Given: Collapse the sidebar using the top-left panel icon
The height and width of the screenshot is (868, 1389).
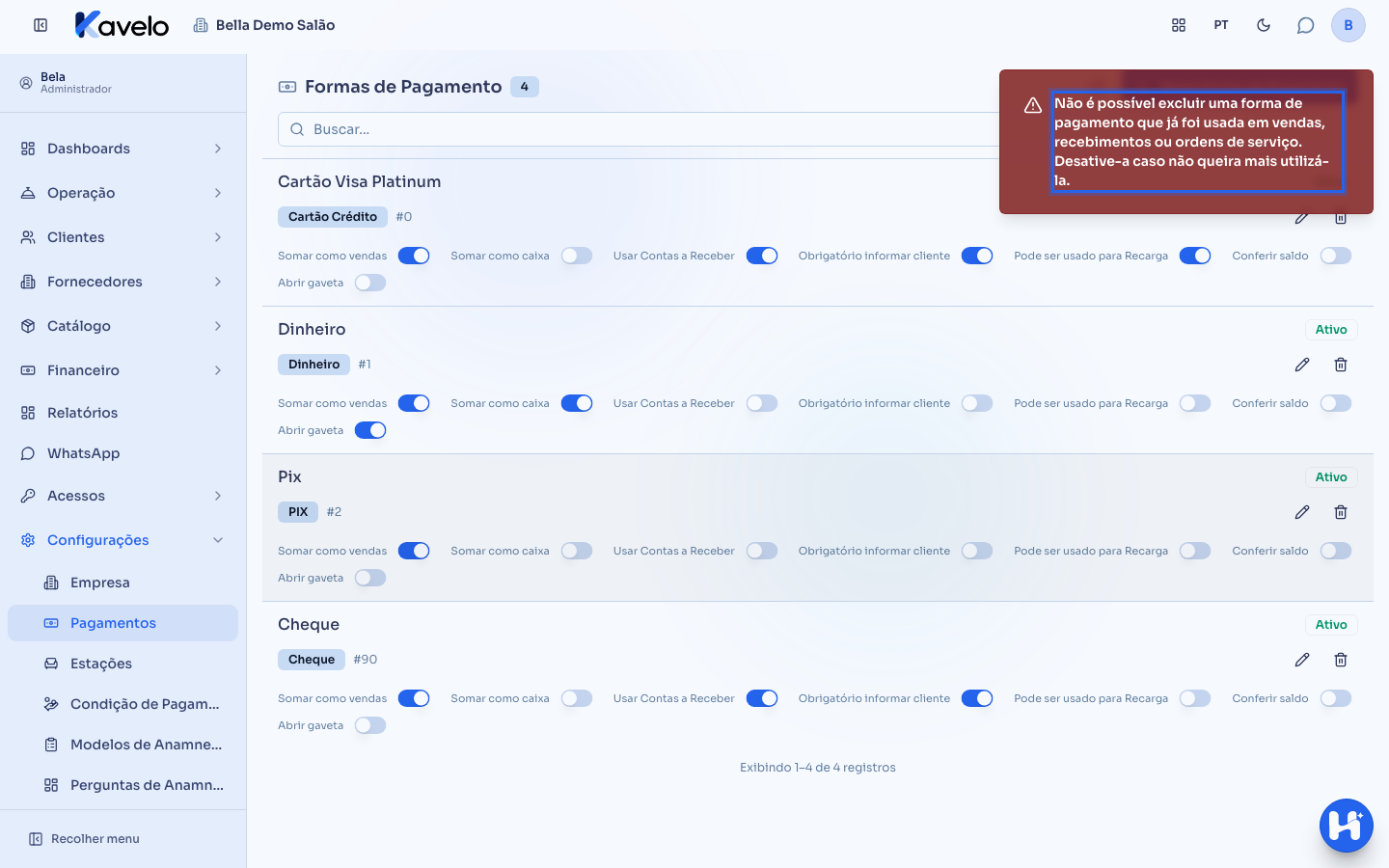Looking at the screenshot, I should [x=41, y=25].
